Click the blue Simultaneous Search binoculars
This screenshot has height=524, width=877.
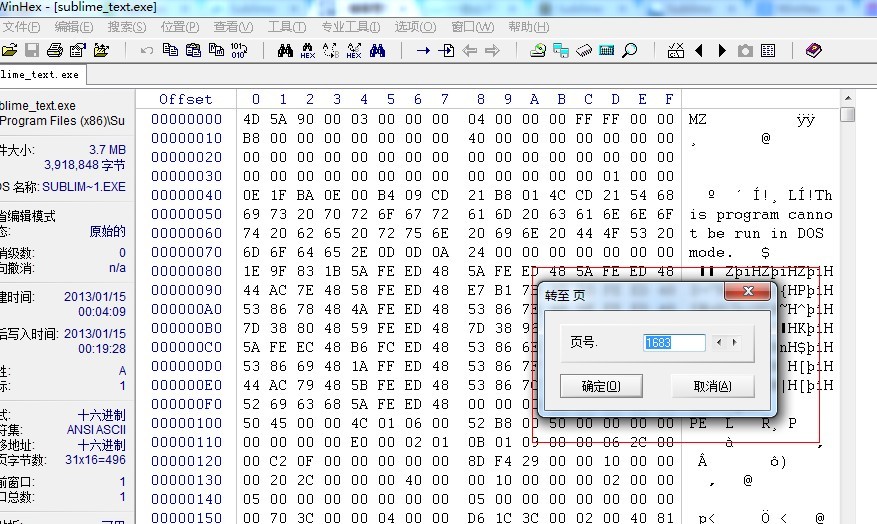tap(377, 51)
